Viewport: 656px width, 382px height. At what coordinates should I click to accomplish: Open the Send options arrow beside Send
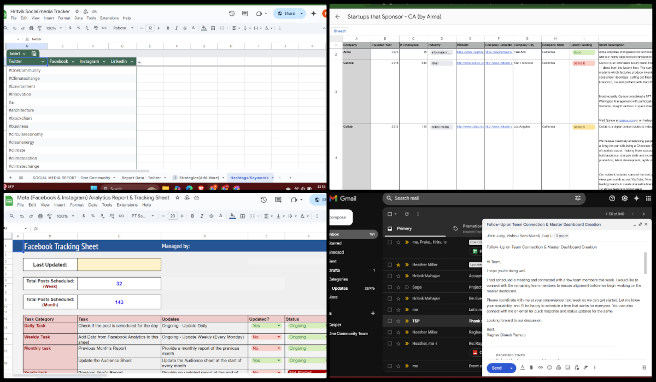(511, 368)
